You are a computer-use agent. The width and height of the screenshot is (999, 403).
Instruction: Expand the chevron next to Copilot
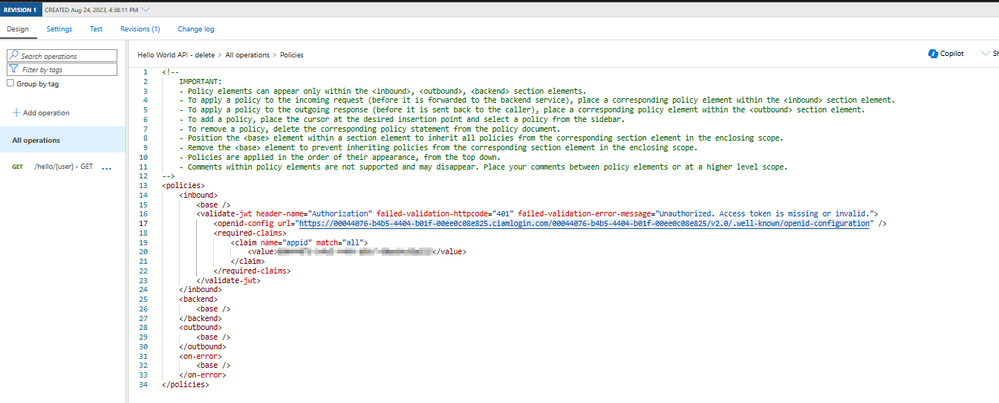986,54
